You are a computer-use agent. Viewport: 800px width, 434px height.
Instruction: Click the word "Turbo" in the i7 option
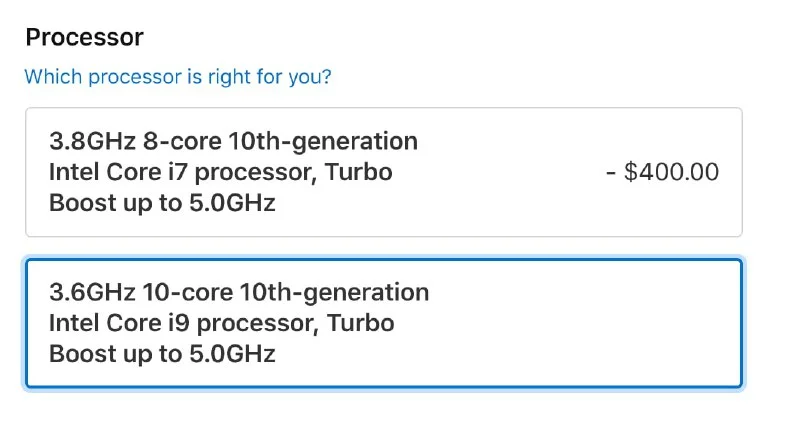pos(360,172)
